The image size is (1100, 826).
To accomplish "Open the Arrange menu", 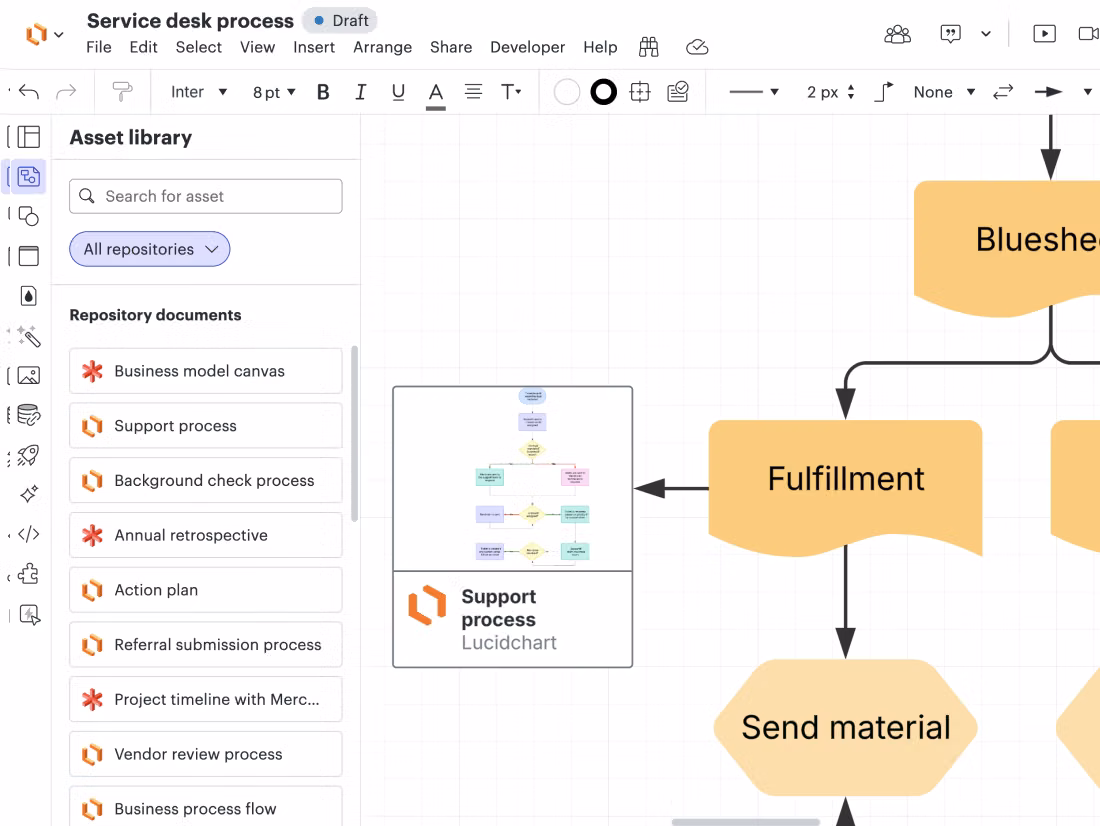I will 382,47.
